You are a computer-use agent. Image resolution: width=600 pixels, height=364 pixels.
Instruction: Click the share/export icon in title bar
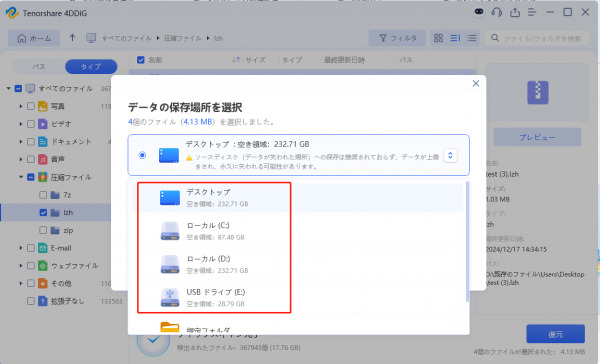[515, 12]
